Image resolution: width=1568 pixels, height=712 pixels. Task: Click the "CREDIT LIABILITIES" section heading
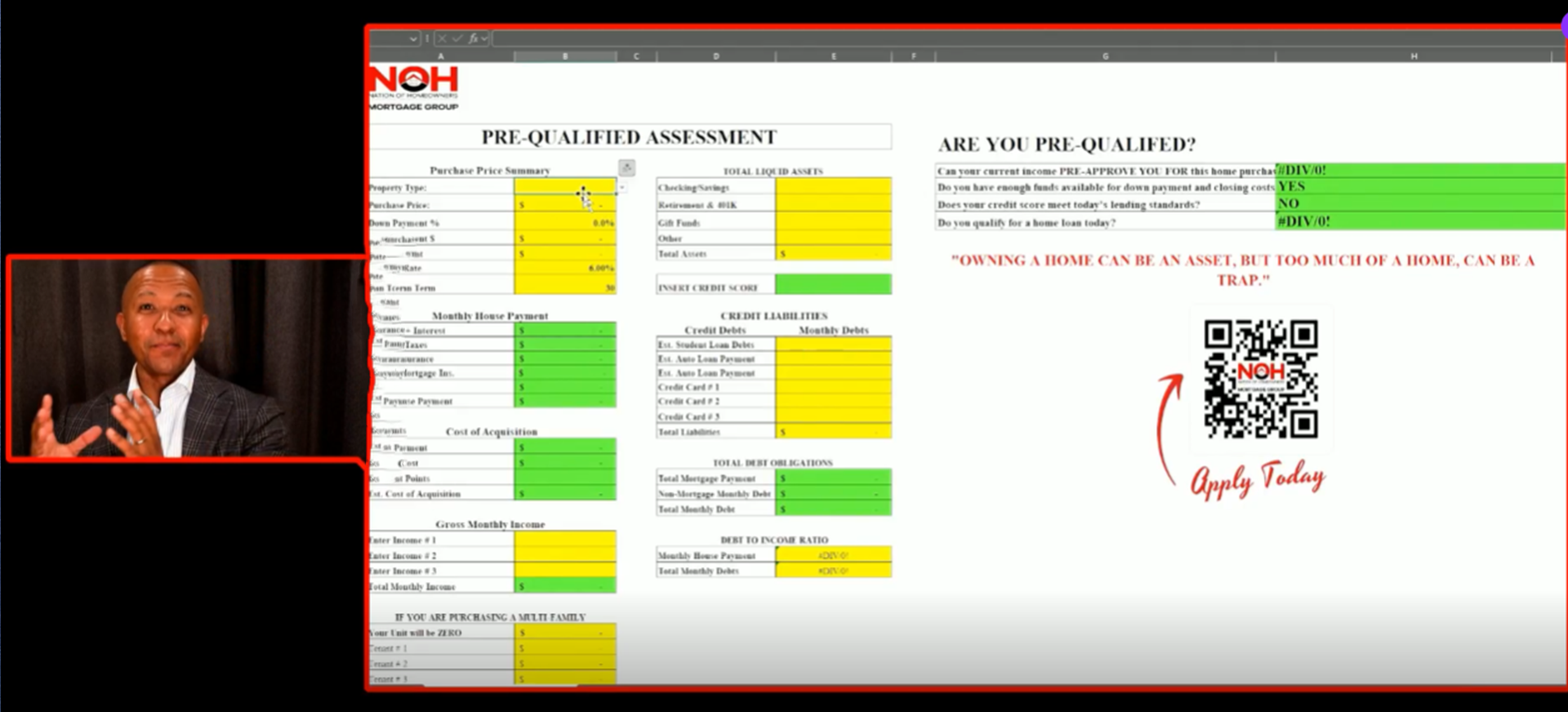pos(773,316)
